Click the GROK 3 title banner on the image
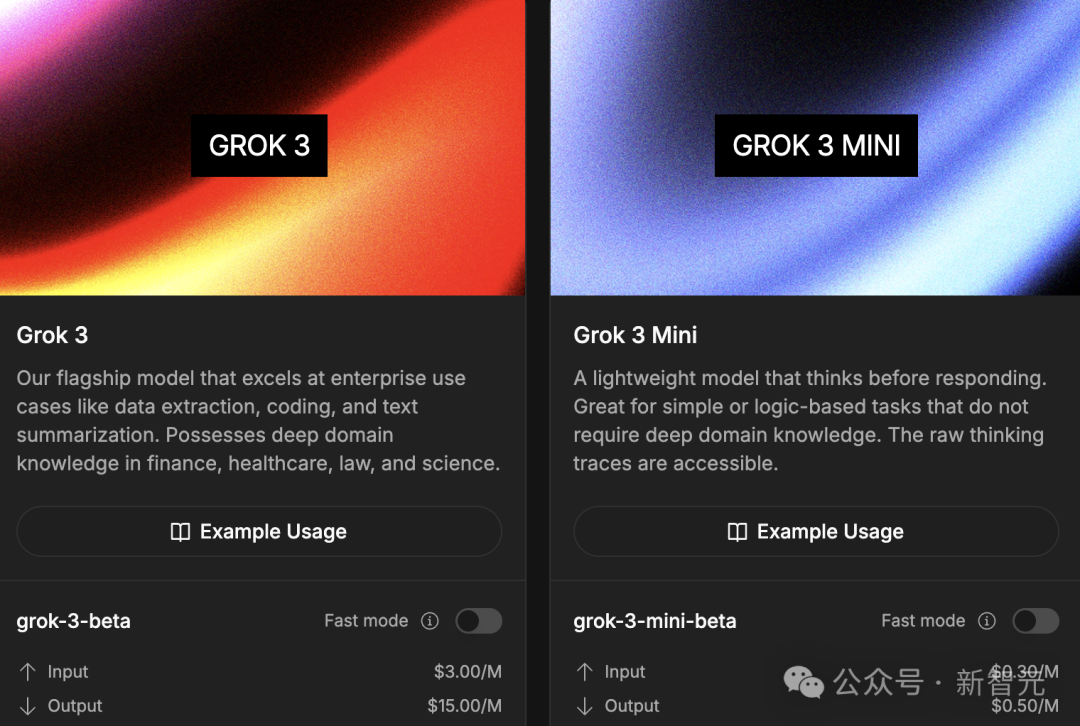The height and width of the screenshot is (726, 1080). point(259,145)
